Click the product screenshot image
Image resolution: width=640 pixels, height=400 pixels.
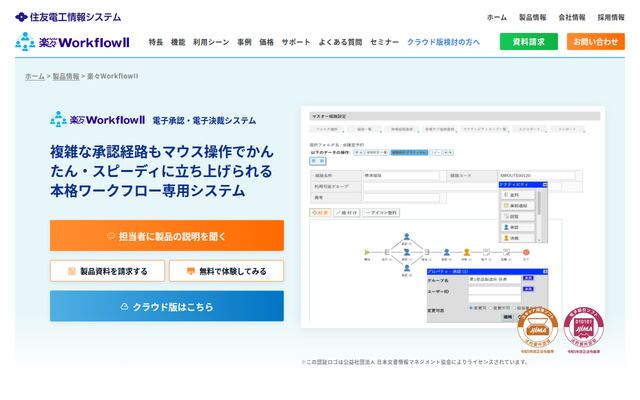point(453,217)
